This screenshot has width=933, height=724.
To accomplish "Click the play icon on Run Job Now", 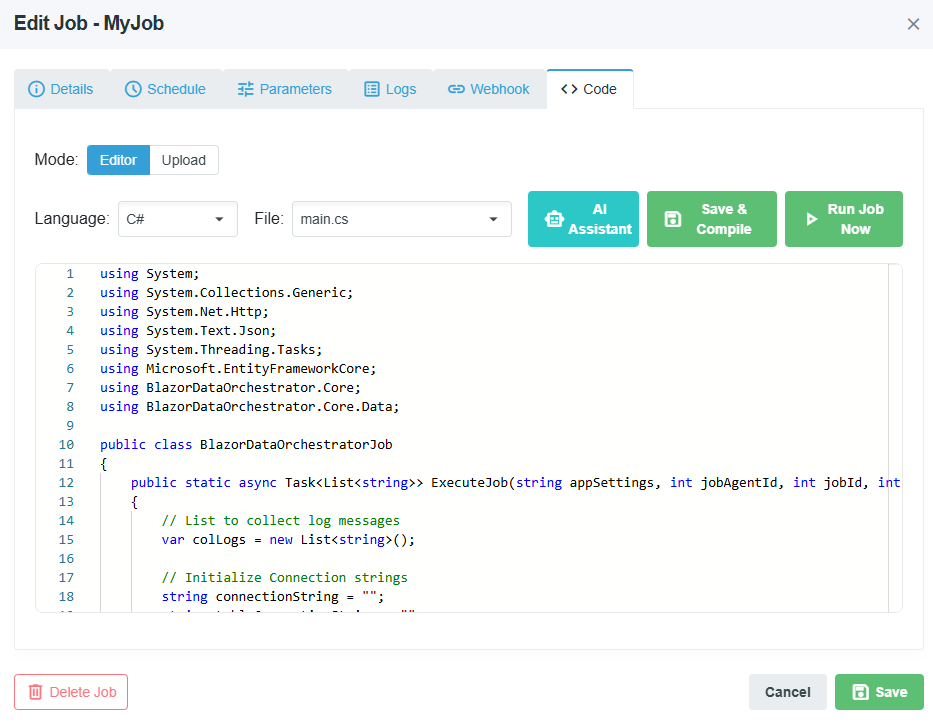I will 812,218.
